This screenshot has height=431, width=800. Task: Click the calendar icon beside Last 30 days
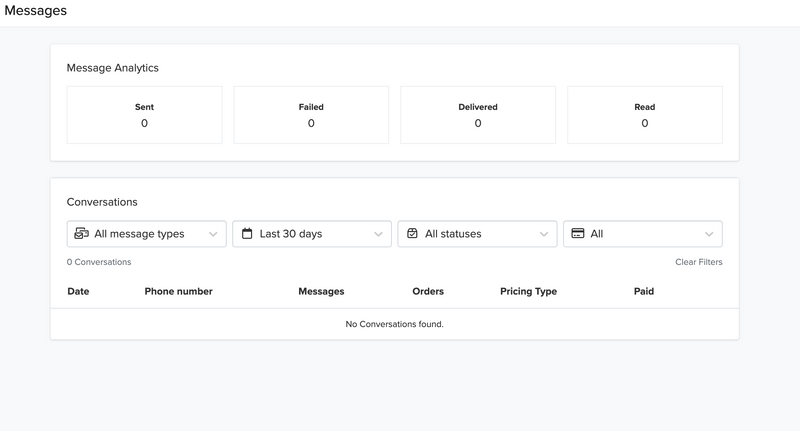pos(247,234)
